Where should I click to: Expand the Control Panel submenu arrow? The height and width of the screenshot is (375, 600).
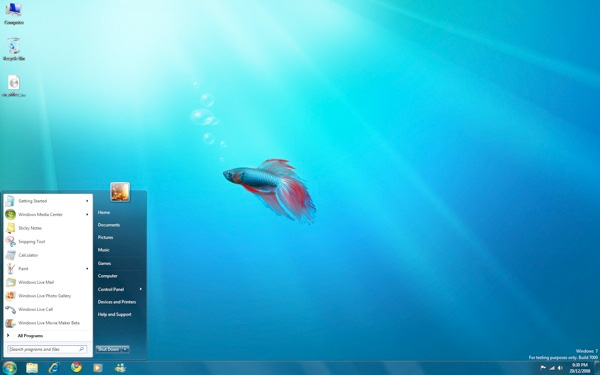(x=140, y=289)
